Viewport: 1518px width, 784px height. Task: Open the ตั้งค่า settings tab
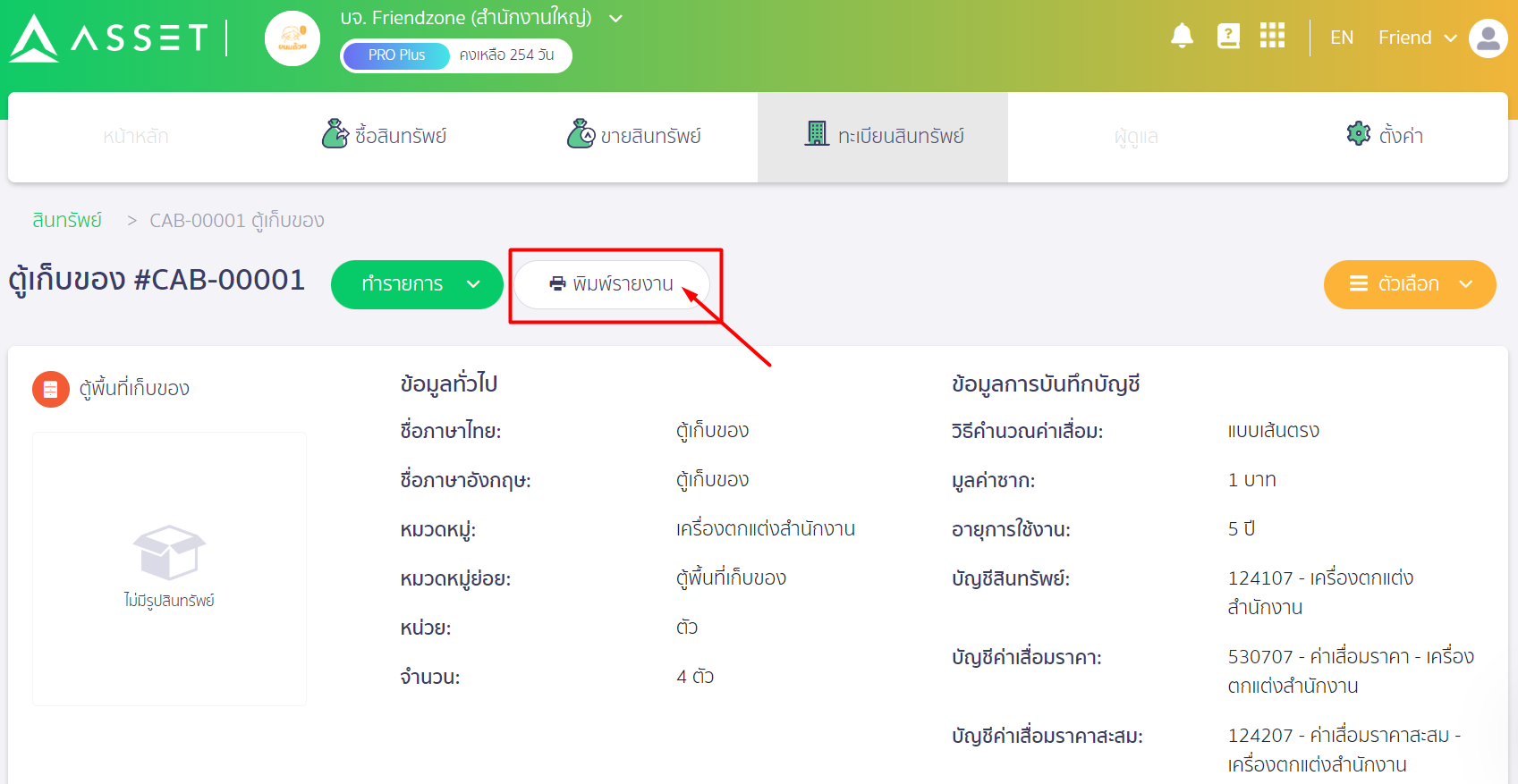(x=1385, y=135)
